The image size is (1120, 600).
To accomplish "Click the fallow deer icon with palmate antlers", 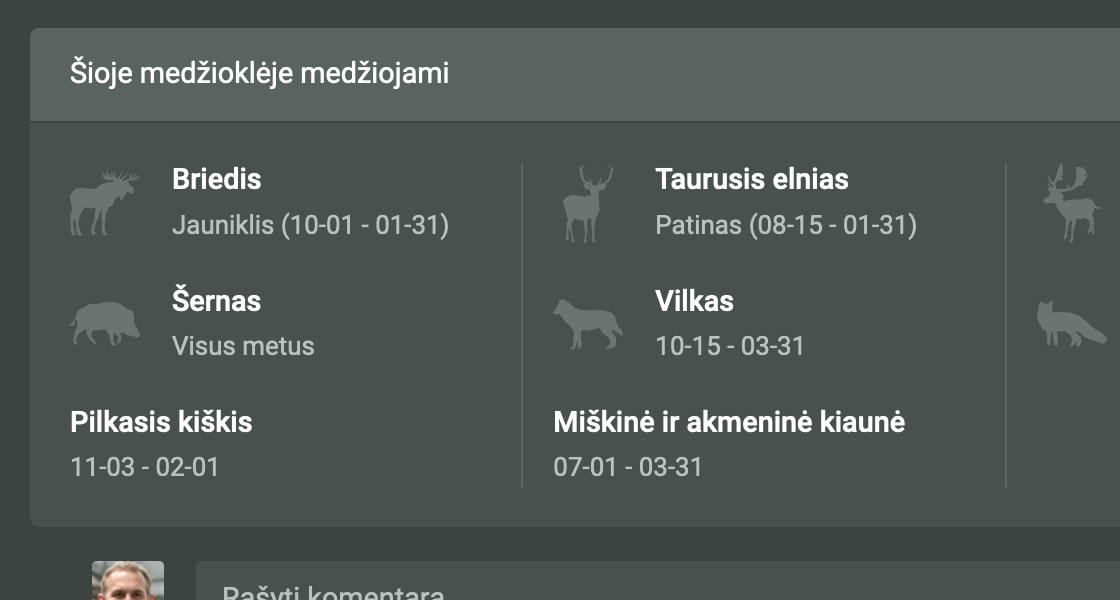I will pos(1071,203).
